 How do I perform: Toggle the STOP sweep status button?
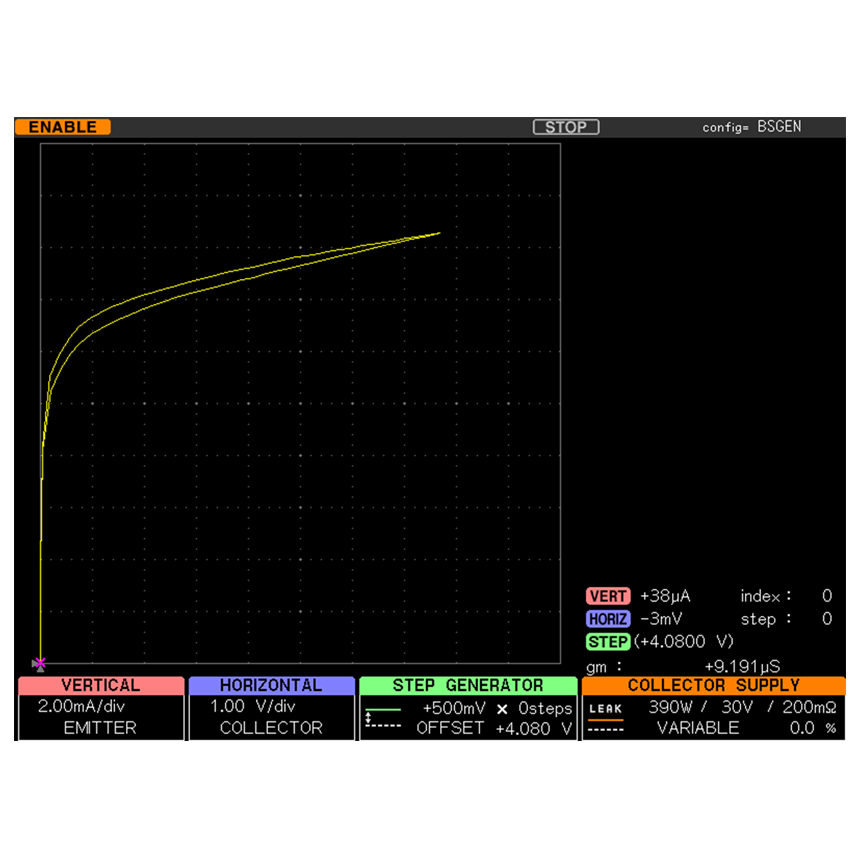(566, 127)
